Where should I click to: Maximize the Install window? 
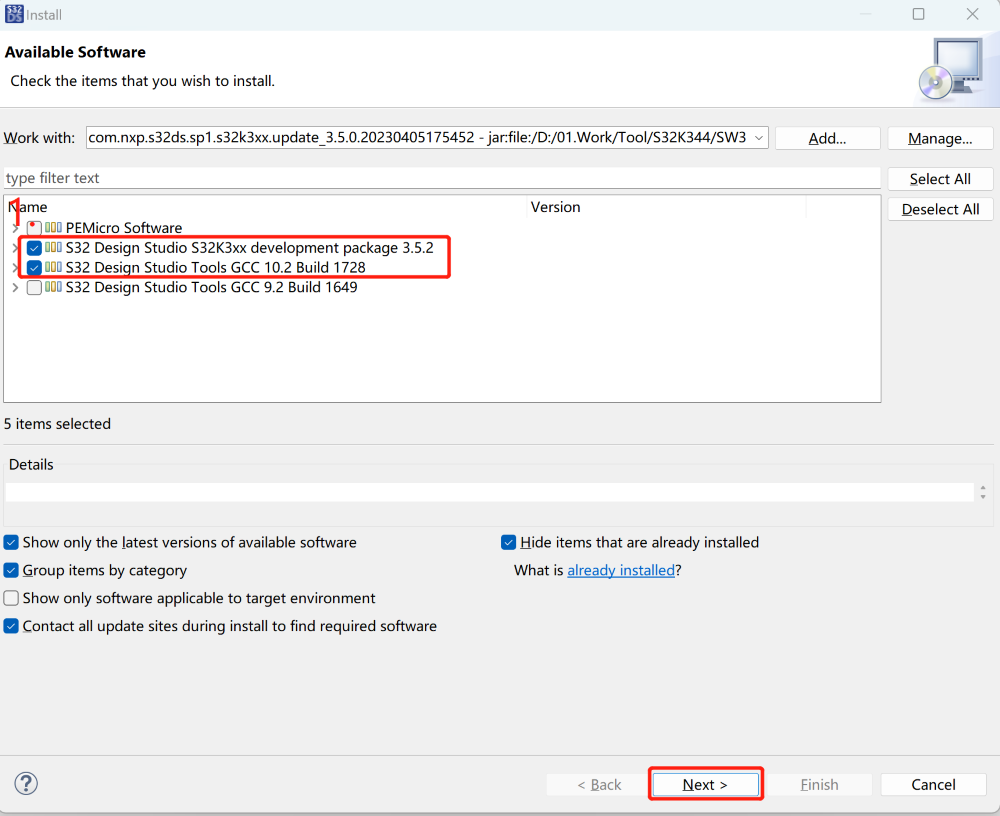coord(918,14)
